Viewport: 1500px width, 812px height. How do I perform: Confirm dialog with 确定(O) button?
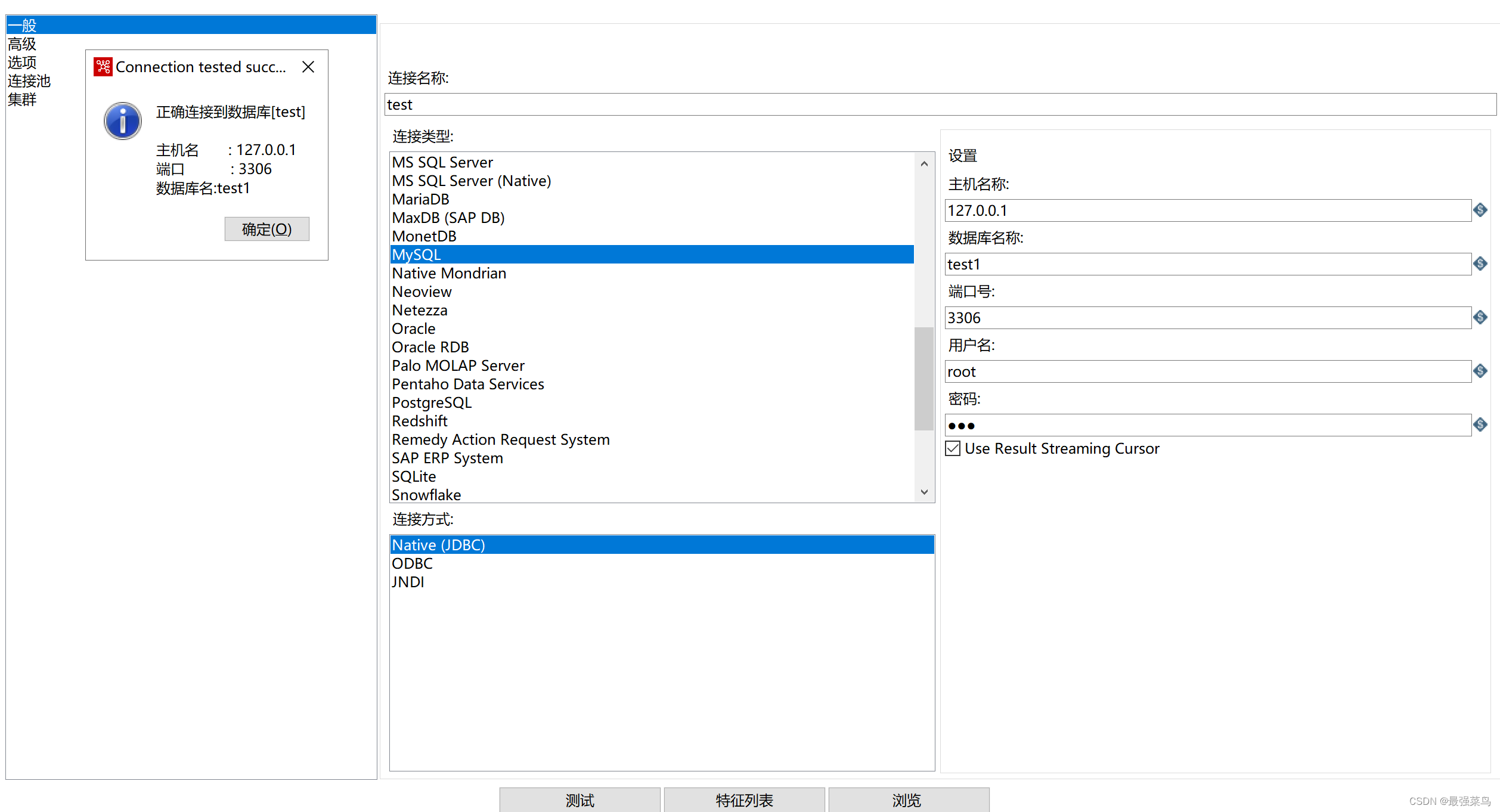click(266, 229)
